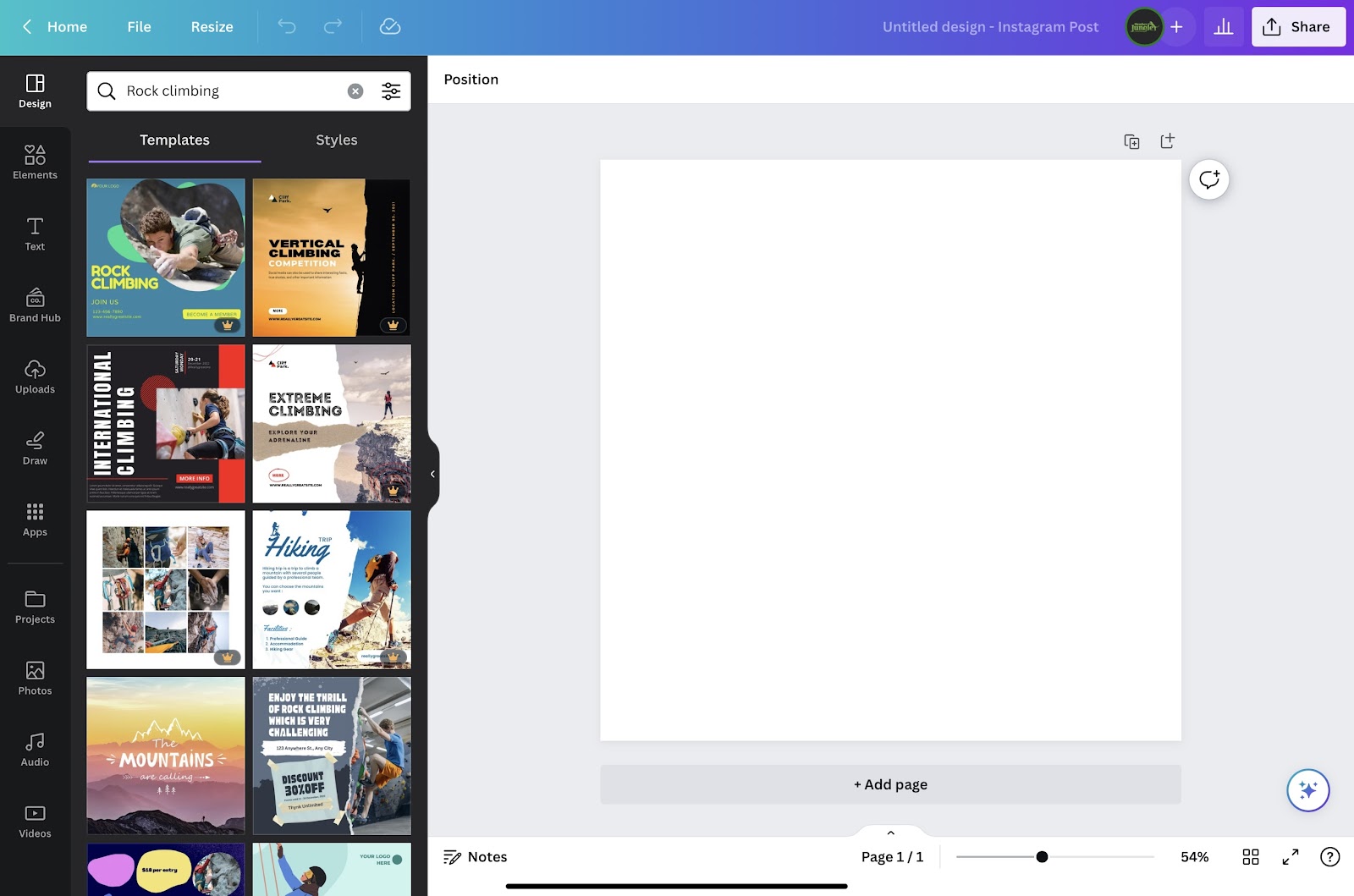The image size is (1354, 896).
Task: Add a collaborator with plus button
Action: [x=1176, y=27]
